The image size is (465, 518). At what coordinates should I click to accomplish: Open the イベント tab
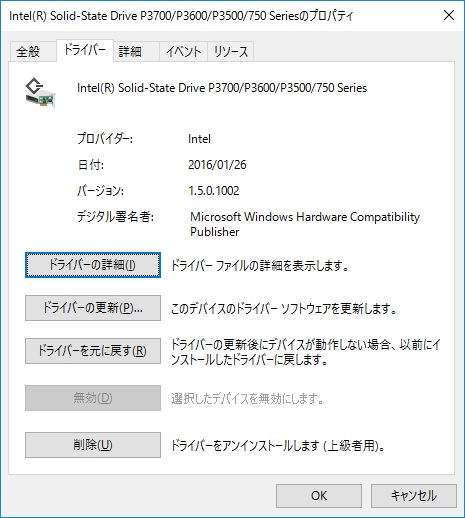coord(183,52)
